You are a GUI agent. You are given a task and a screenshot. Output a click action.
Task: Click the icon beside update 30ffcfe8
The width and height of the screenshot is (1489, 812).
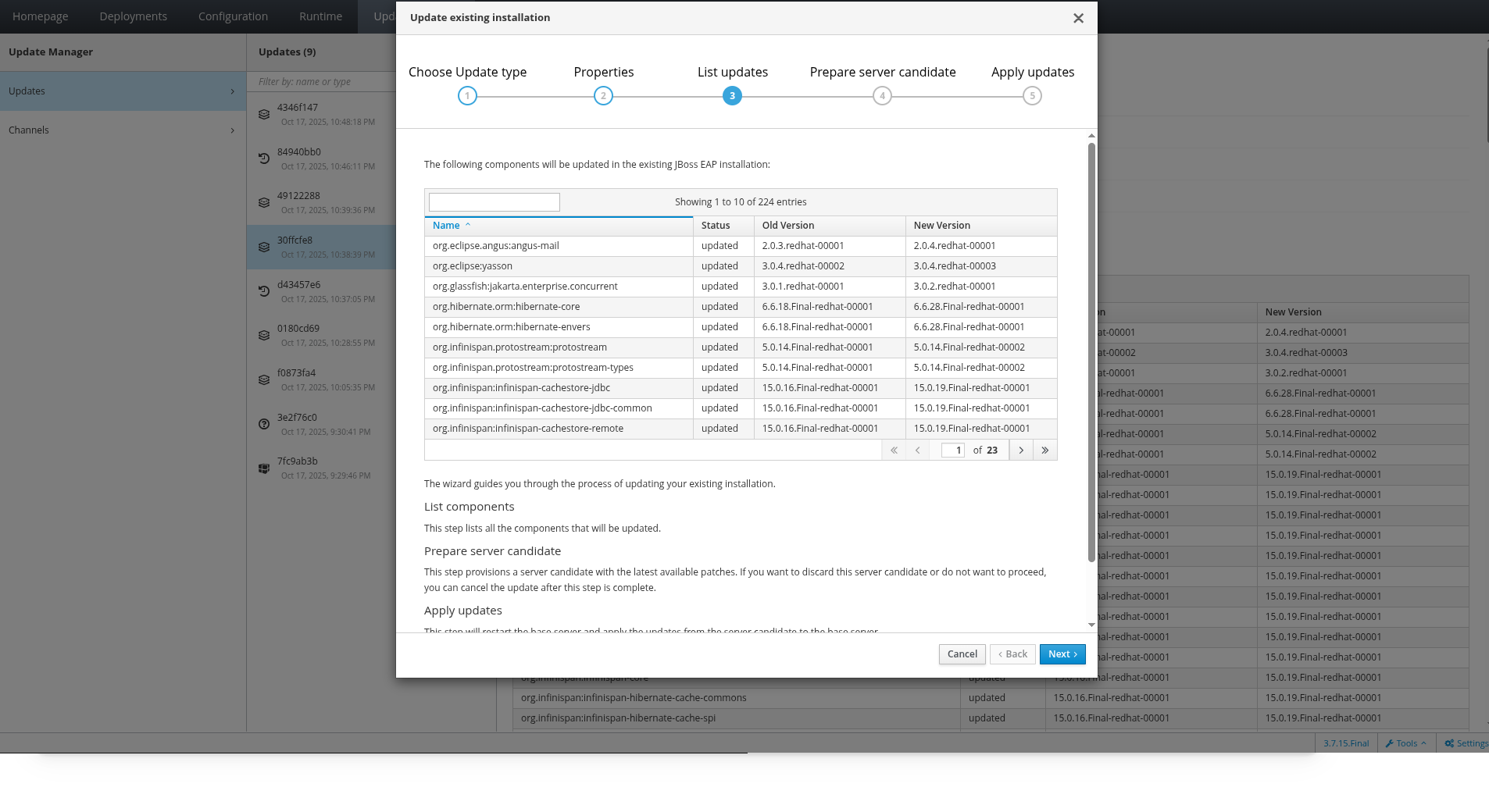coord(264,247)
